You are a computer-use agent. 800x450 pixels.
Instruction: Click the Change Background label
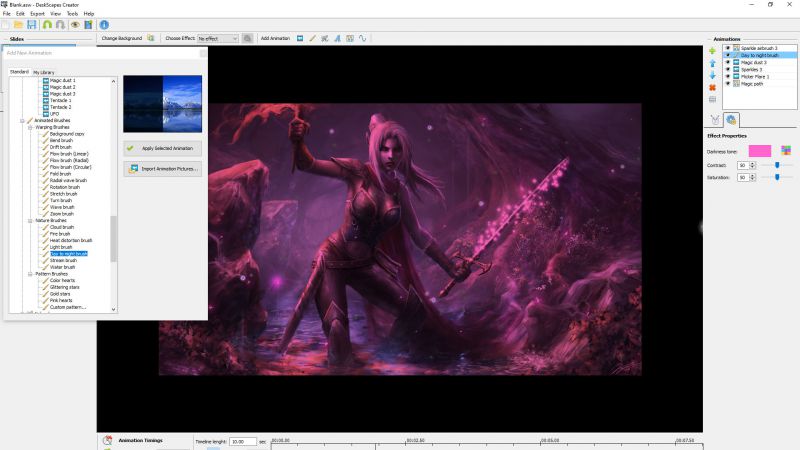coord(121,38)
